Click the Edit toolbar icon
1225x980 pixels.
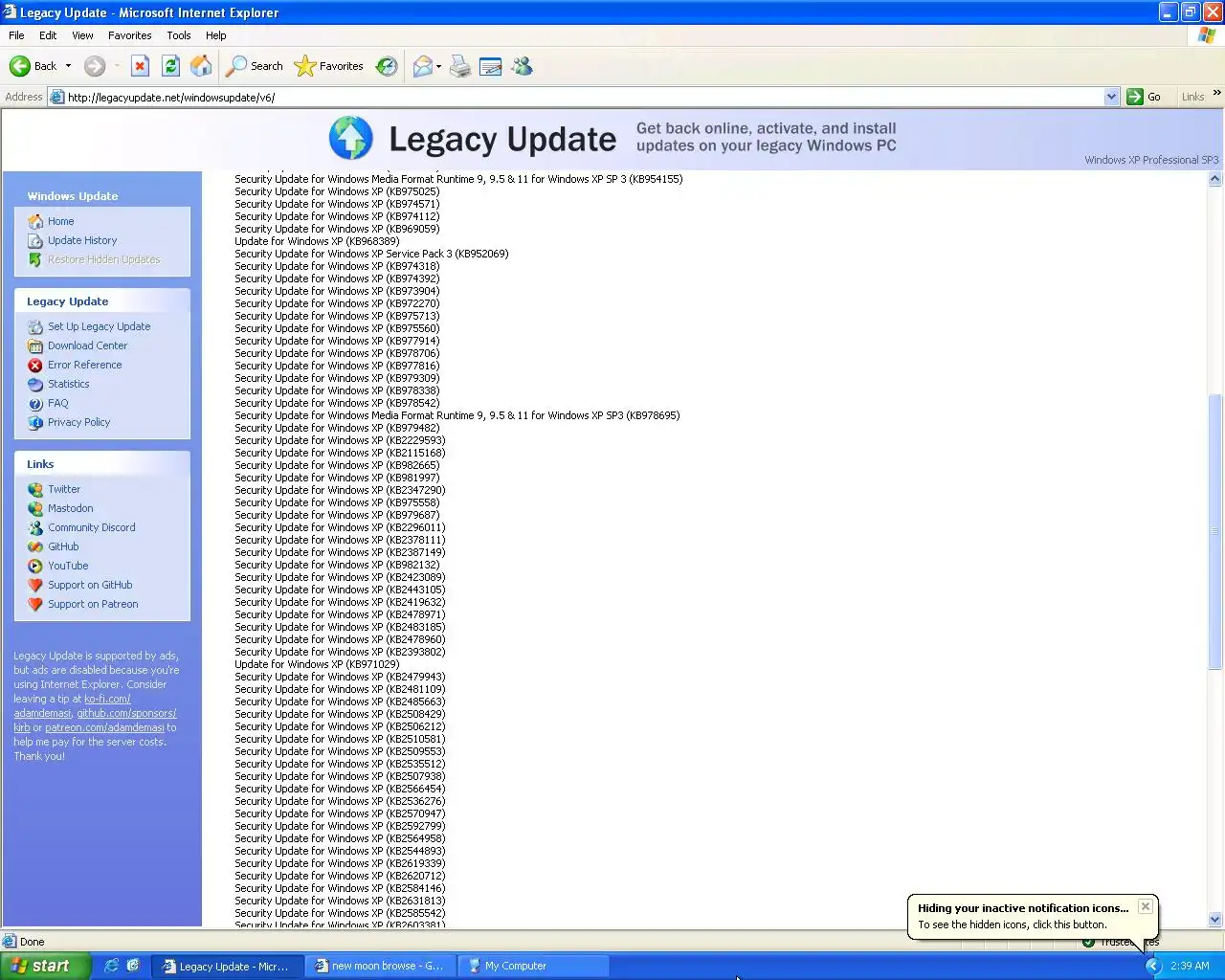point(491,66)
